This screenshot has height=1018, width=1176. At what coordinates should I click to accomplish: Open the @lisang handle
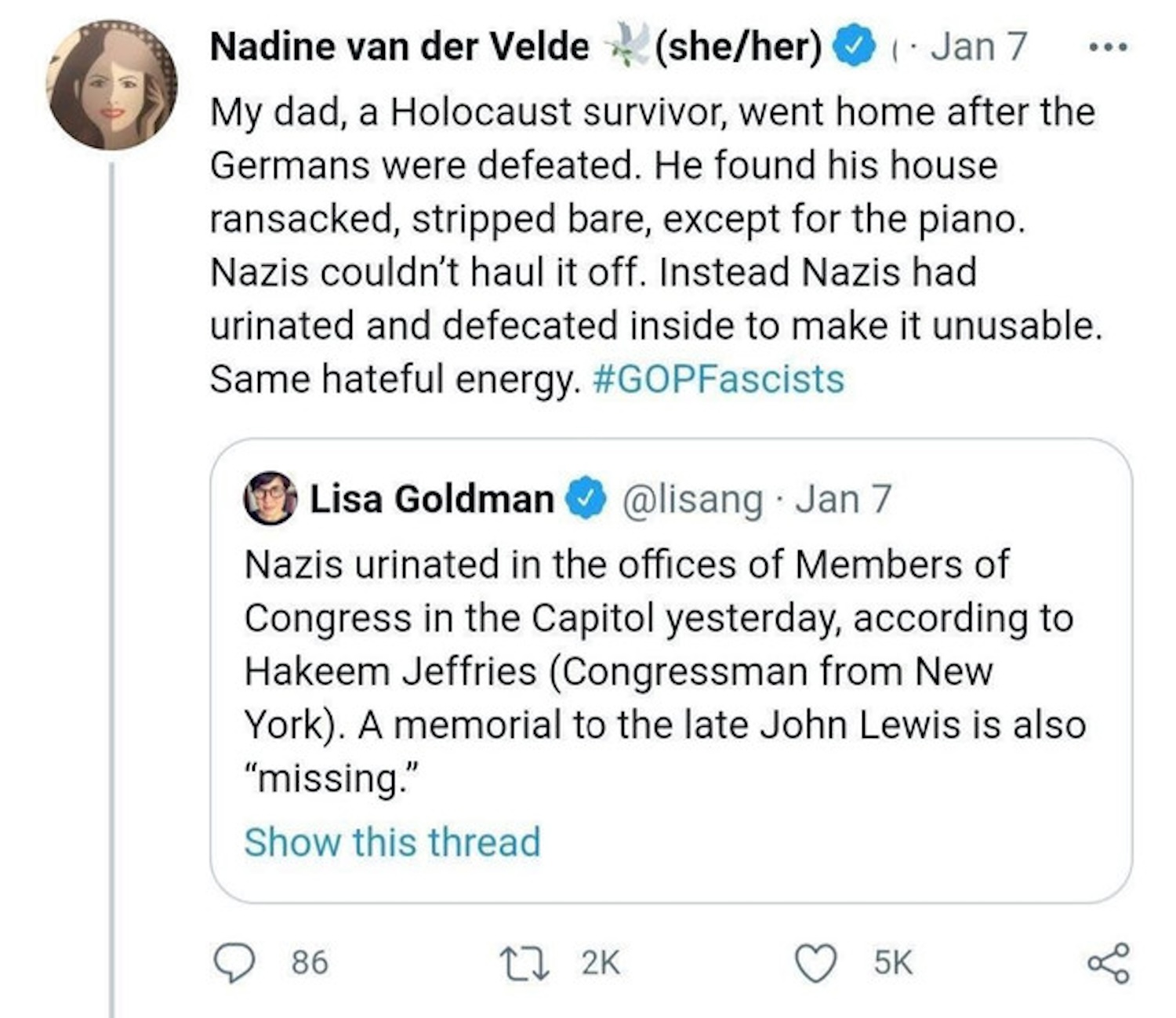click(692, 500)
